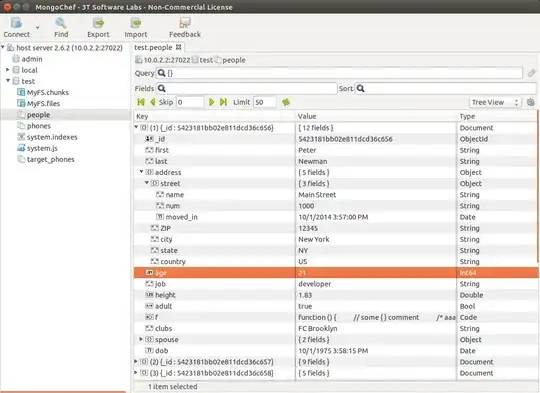540x393 pixels.
Task: Select the highlighted age field row
Action: (x=335, y=272)
